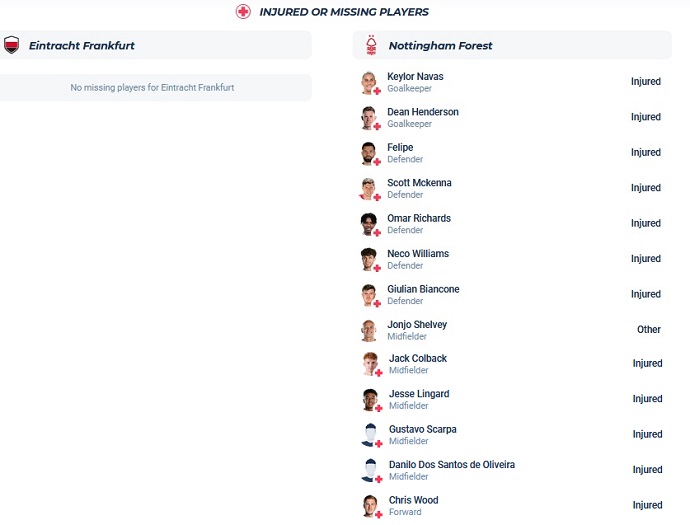Viewport: 690px width, 525px height.
Task: Click Omar Richards player photo
Action: (368, 224)
